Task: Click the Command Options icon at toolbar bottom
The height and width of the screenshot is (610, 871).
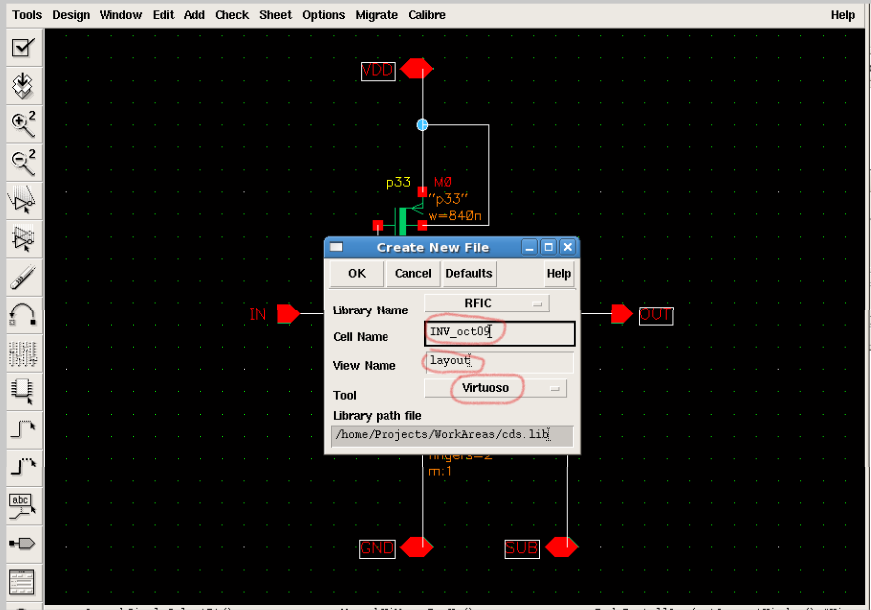Action: coord(23,582)
